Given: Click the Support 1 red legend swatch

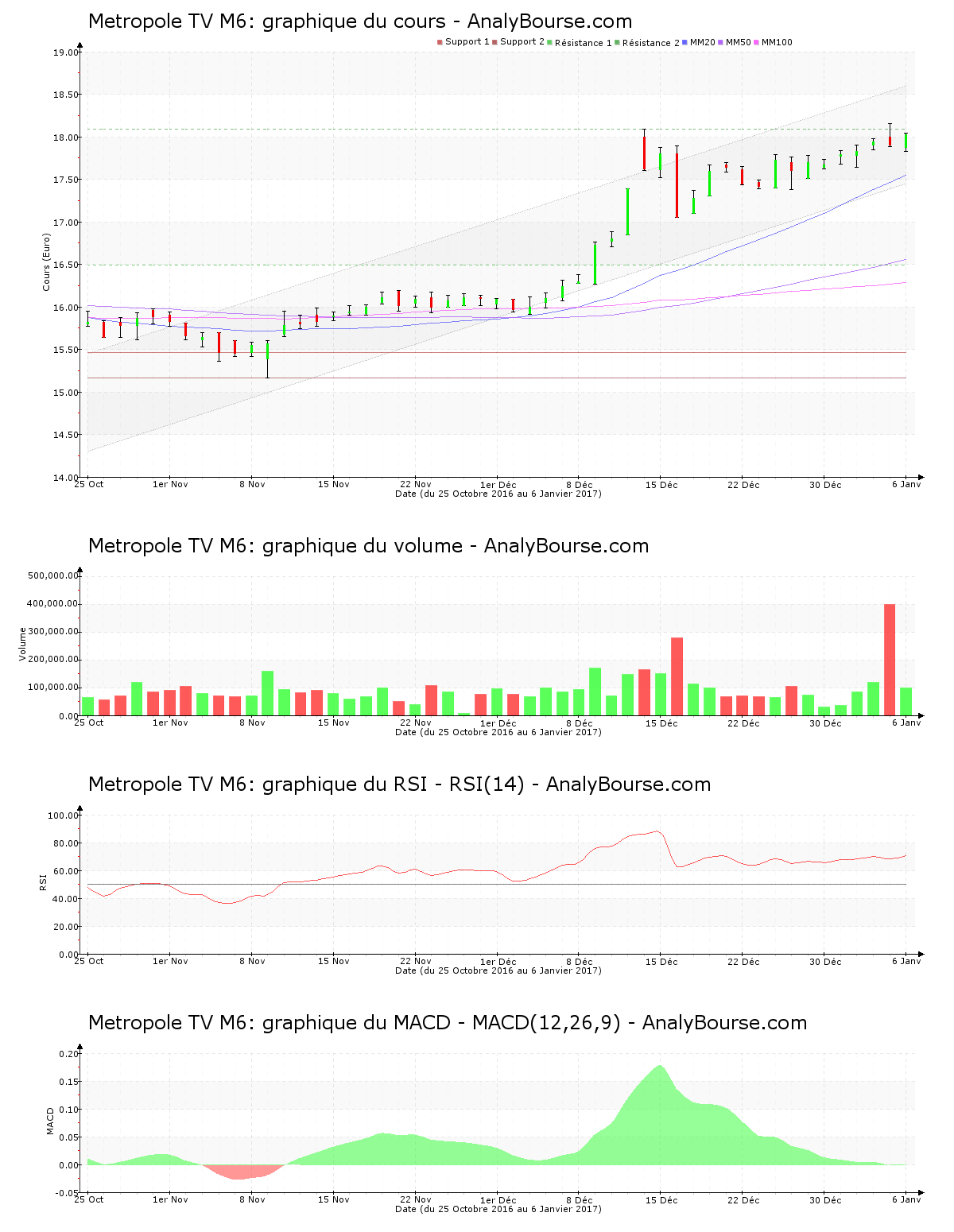Looking at the screenshot, I should [x=440, y=42].
